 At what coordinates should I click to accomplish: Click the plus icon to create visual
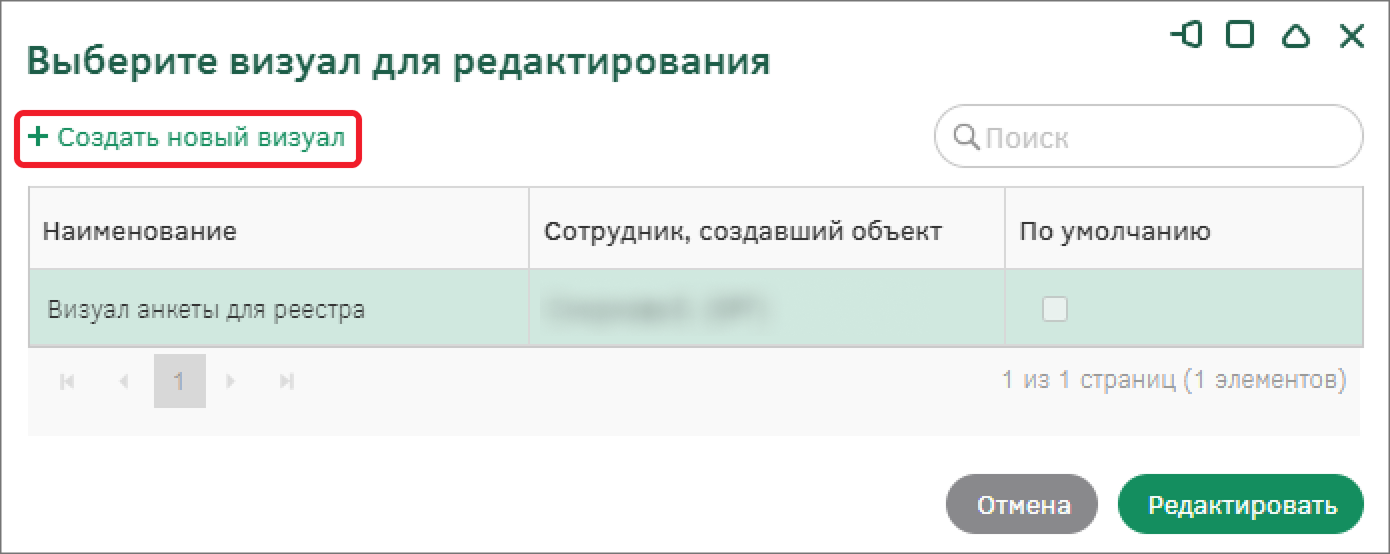pos(38,137)
